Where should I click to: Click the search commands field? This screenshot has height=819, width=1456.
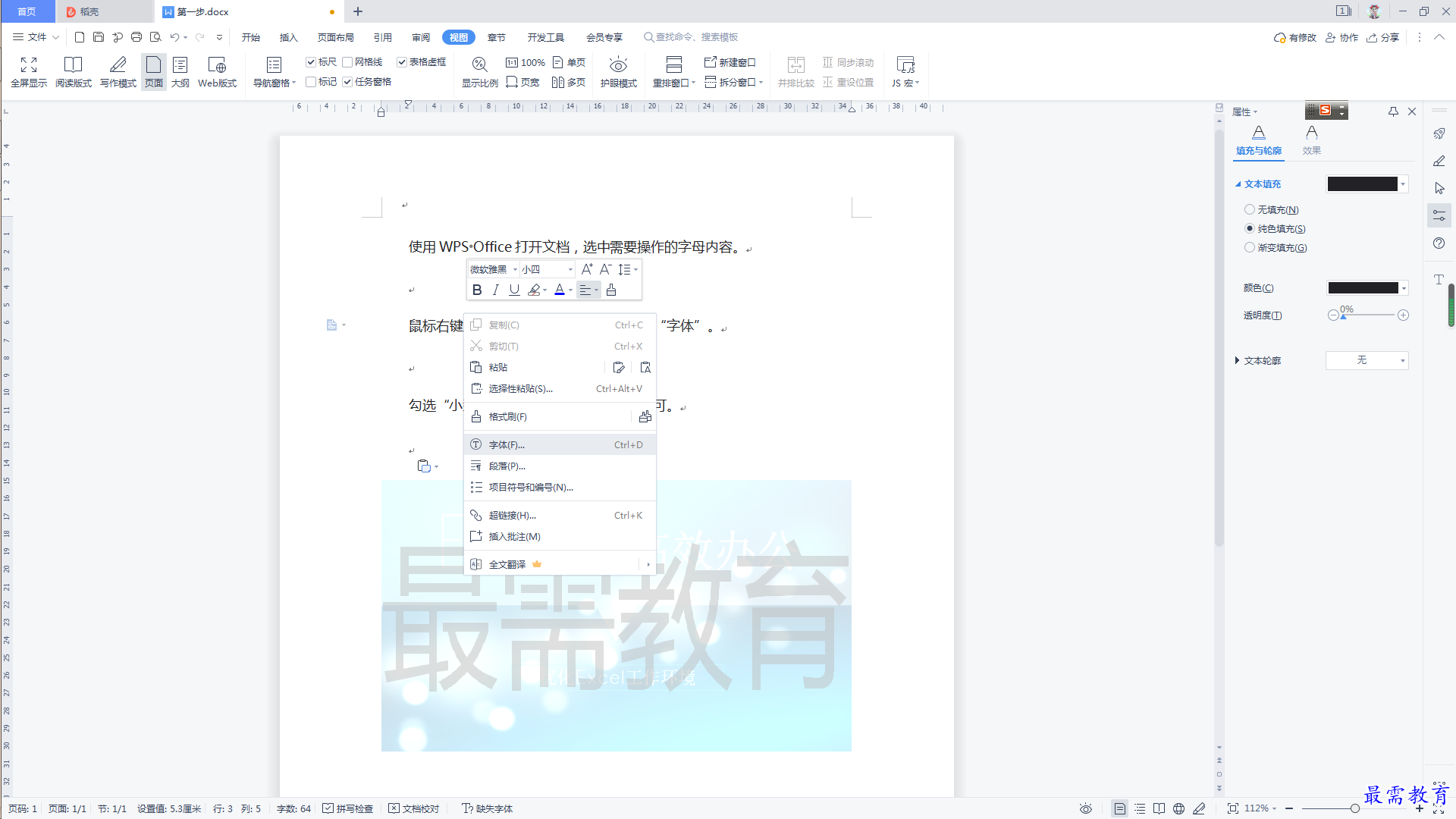point(691,37)
